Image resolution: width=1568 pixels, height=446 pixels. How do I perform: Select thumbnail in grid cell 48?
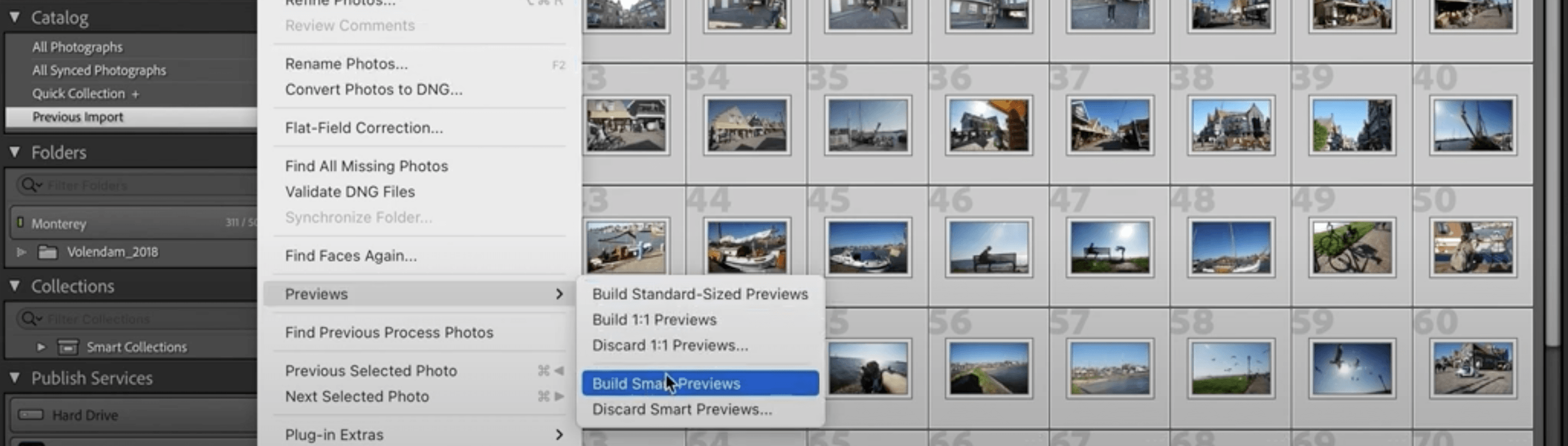(x=1230, y=248)
